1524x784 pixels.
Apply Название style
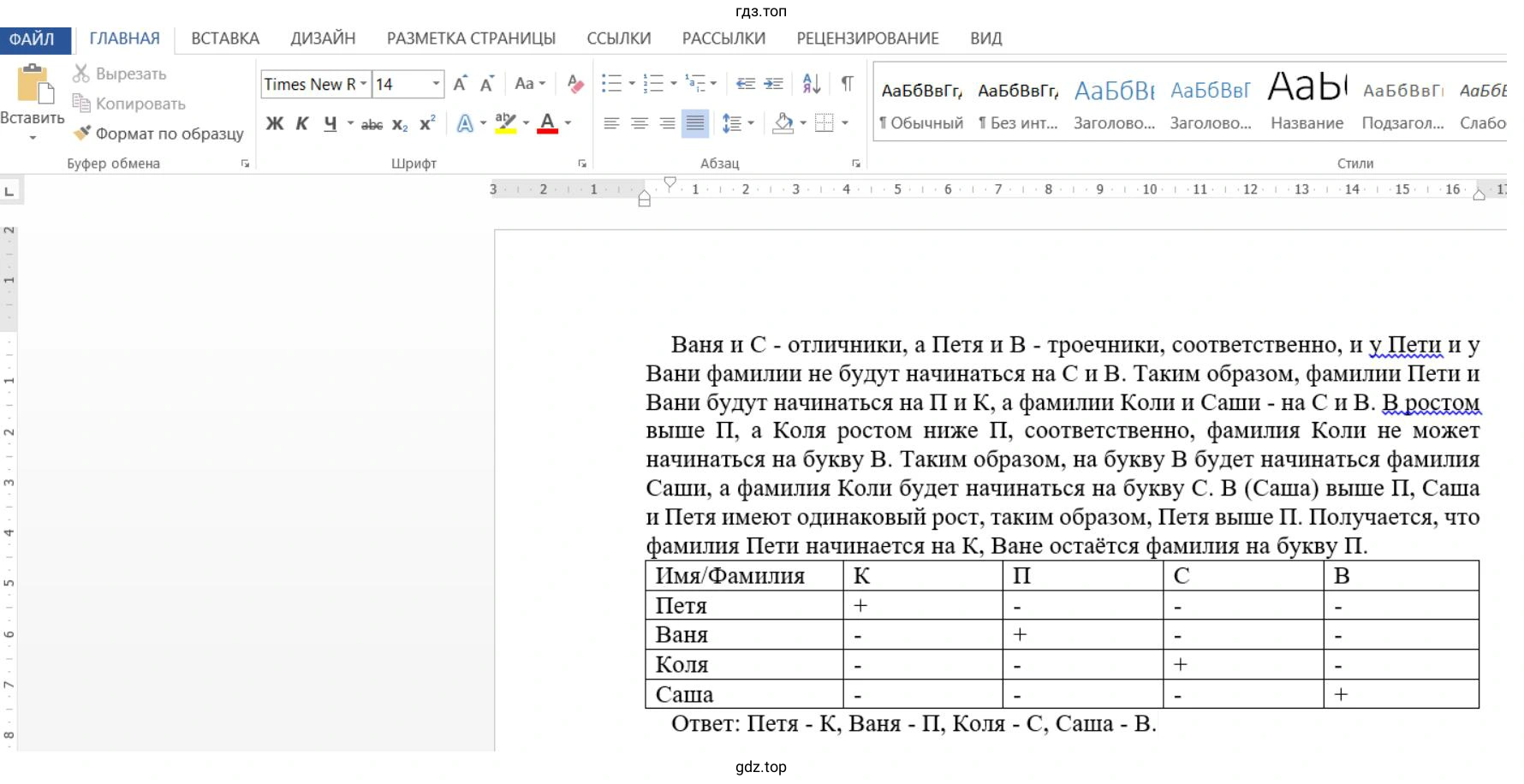click(x=1307, y=104)
